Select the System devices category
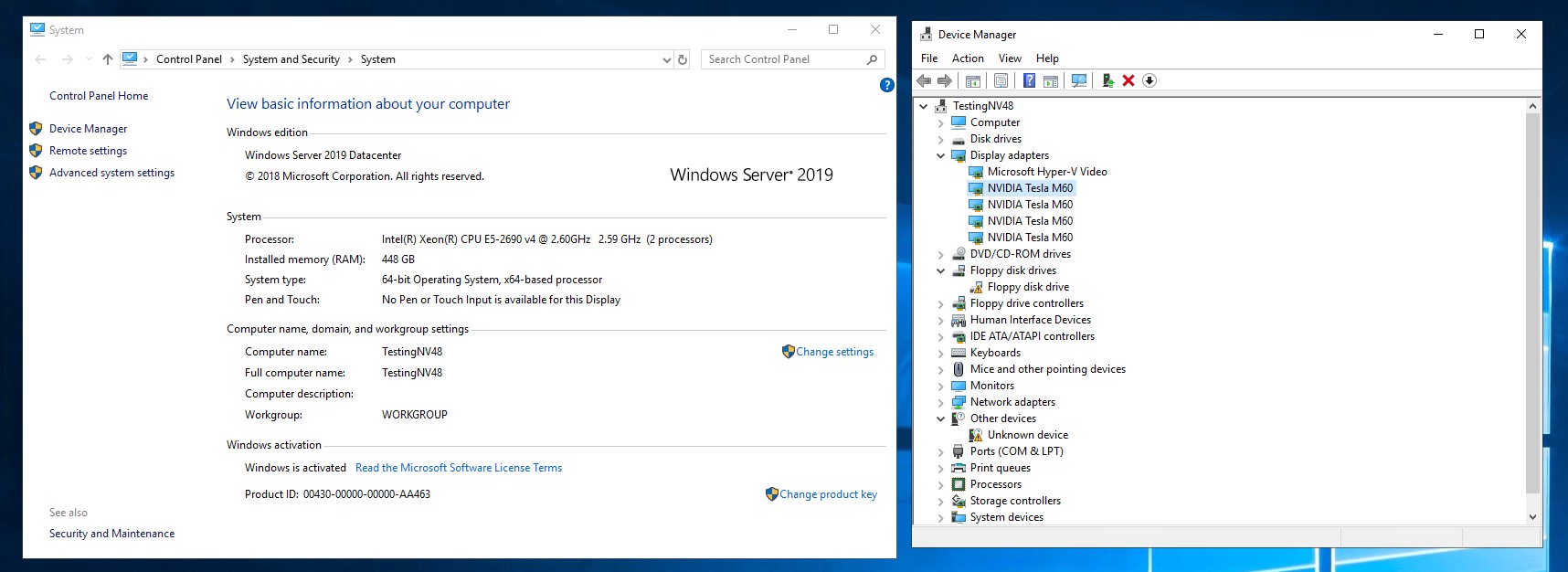Viewport: 1568px width, 572px height. pos(1006,517)
